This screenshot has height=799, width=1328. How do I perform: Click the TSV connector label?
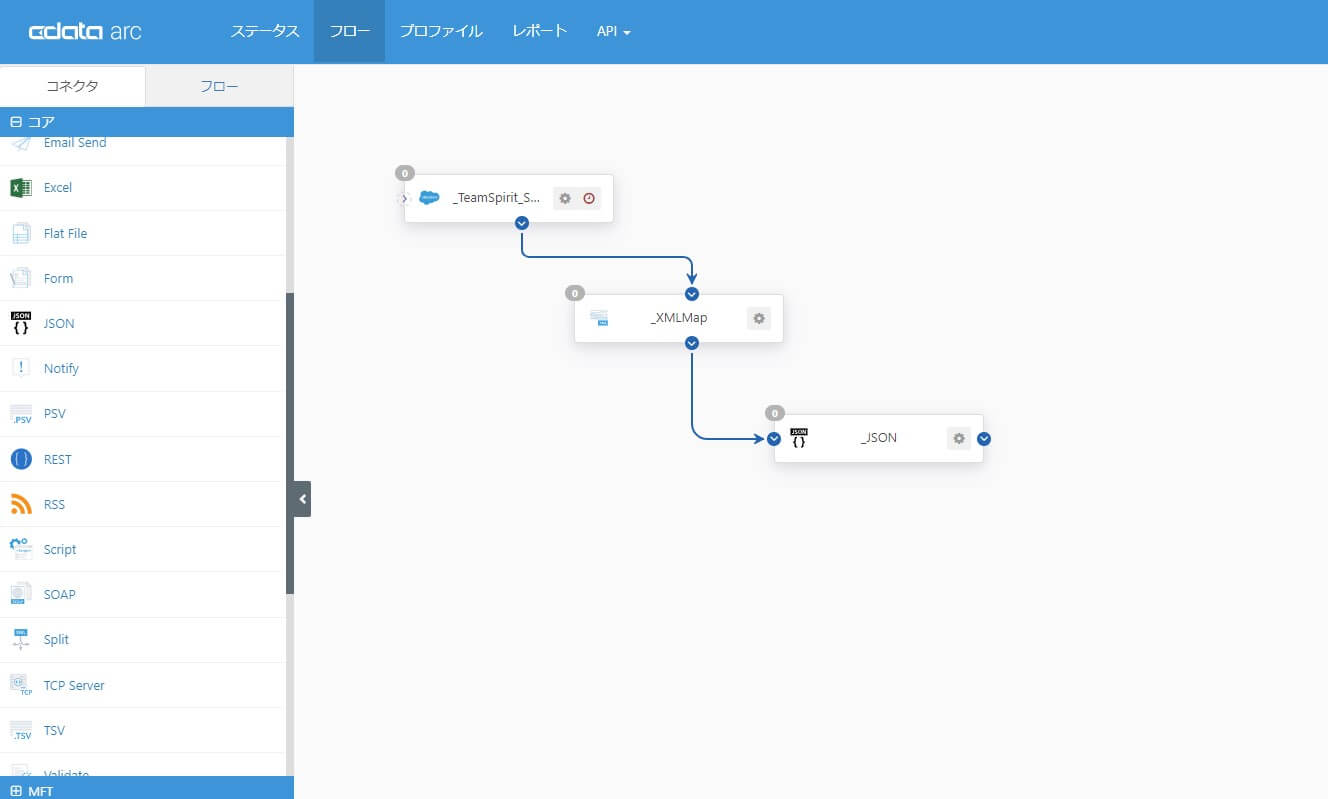(55, 730)
